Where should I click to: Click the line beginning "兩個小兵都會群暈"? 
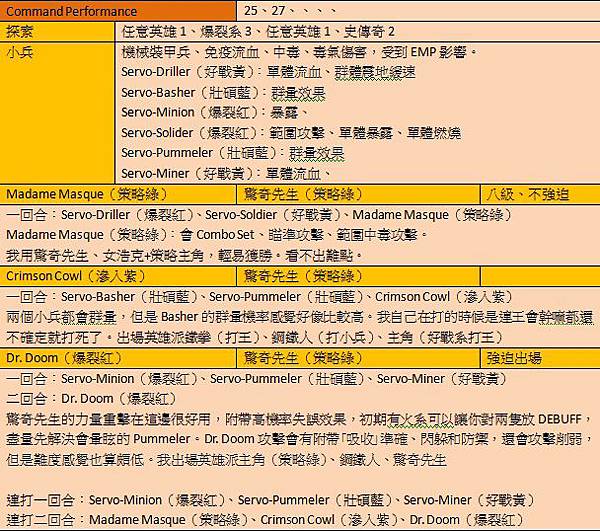click(300, 317)
